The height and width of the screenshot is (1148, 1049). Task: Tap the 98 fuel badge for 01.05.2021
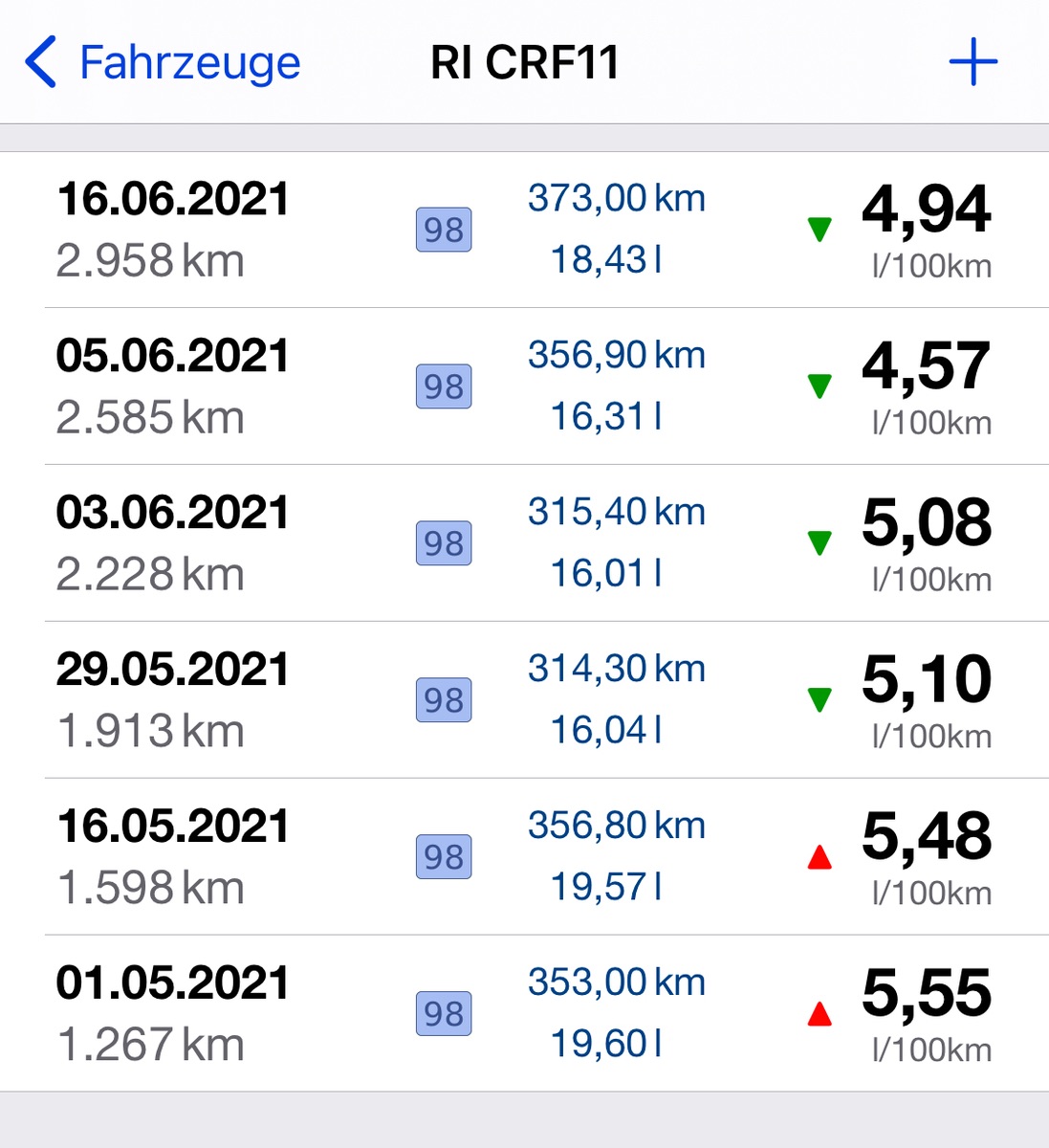pos(444,1014)
